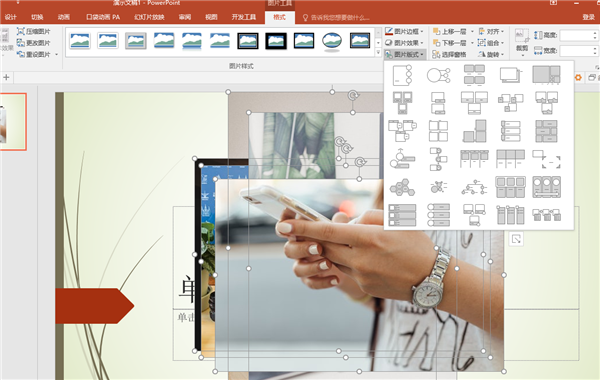Open the 下移一层 send backward dropdown arrow
This screenshot has width=600, height=380.
tap(472, 43)
